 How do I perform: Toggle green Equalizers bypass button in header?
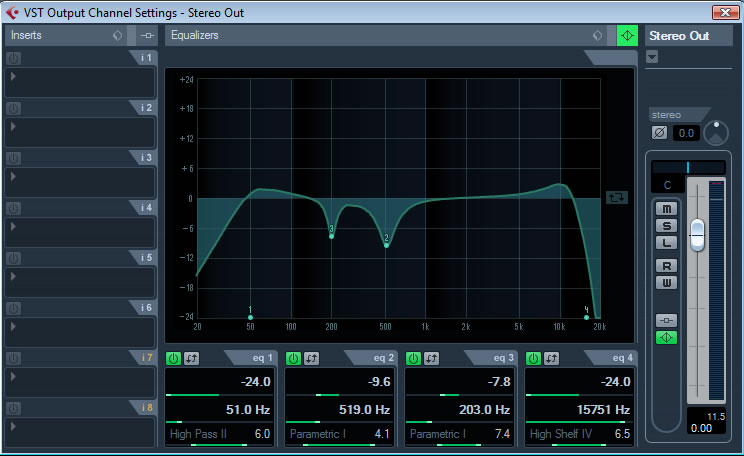(x=627, y=36)
